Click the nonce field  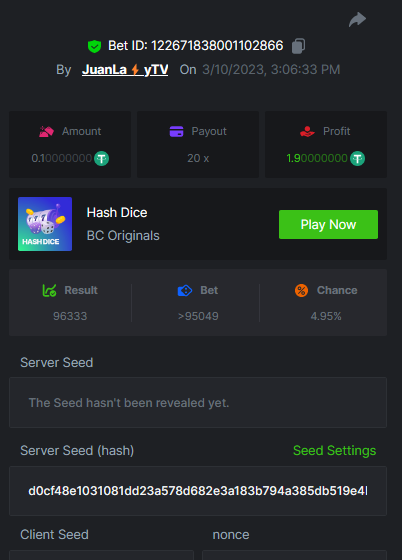coord(294,555)
